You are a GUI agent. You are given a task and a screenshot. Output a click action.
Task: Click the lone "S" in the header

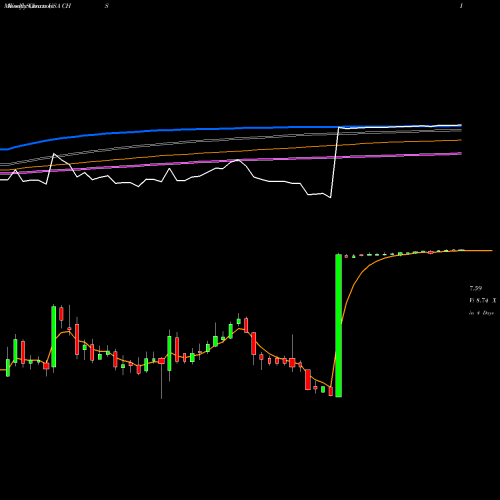point(107,6)
